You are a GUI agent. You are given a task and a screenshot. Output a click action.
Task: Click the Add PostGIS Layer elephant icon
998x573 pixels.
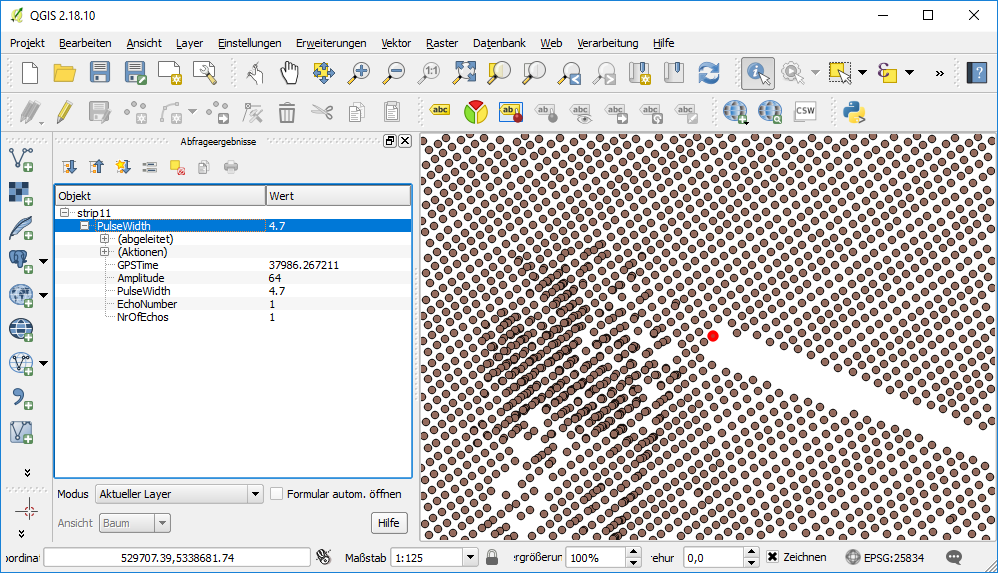(21, 260)
